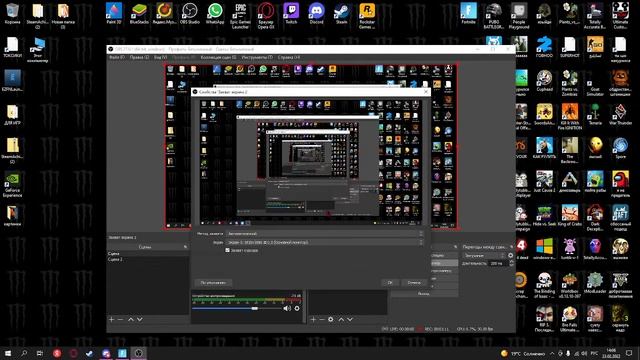Open the Справка menu in OBS
Screen dimensions: 640x360
click(x=289, y=58)
